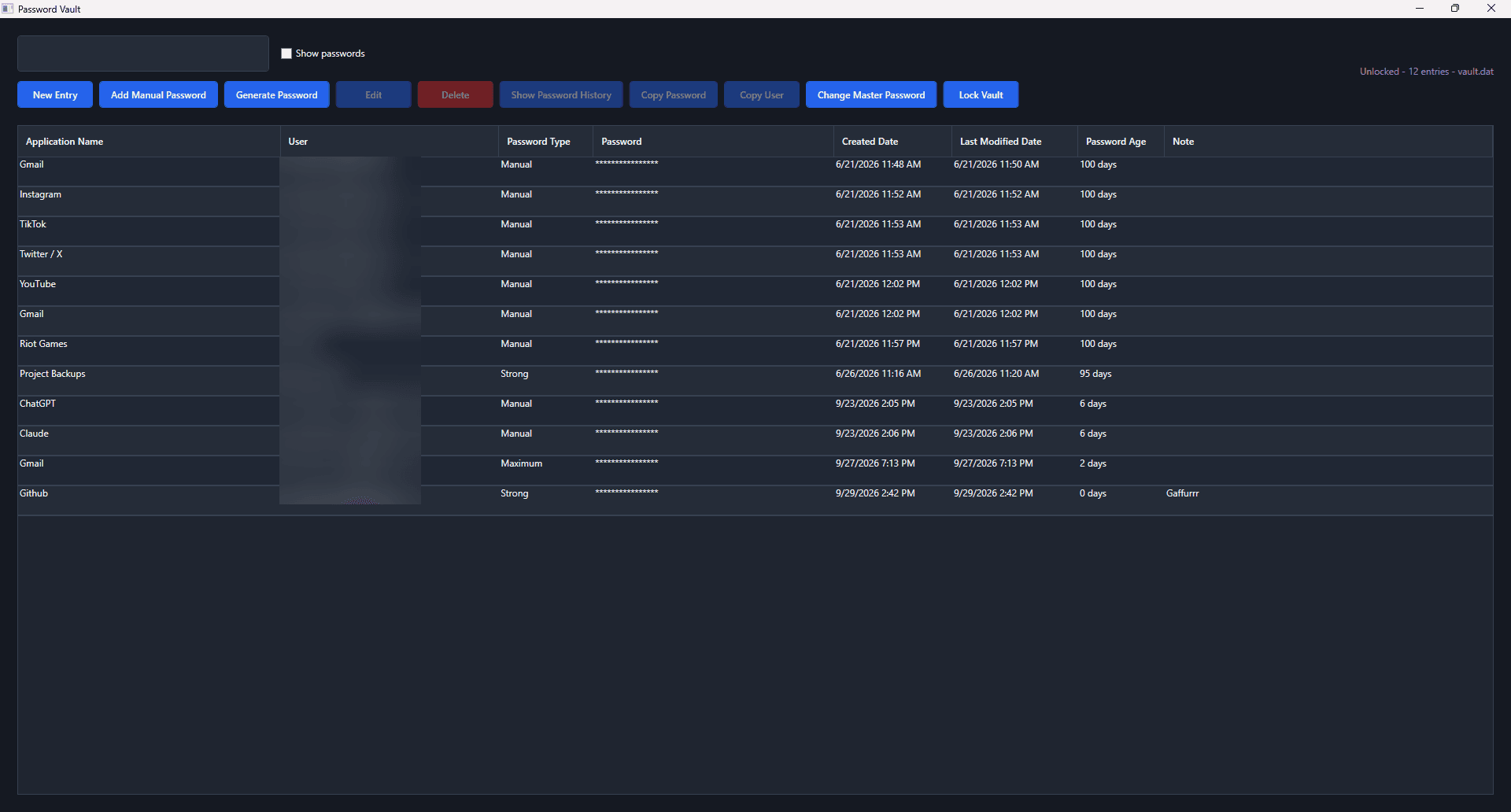Select the Project Backups entry
Screen dimensions: 1511x812
pyautogui.click(x=755, y=381)
